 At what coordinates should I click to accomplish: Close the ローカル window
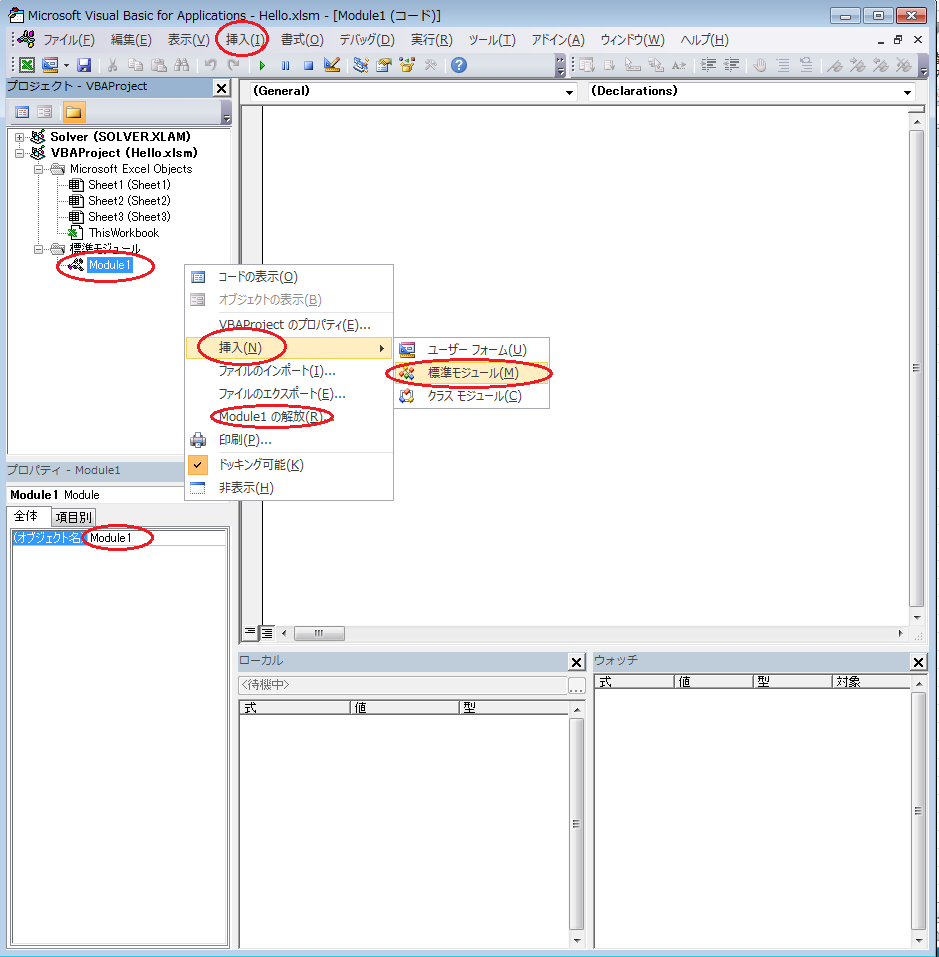(577, 662)
